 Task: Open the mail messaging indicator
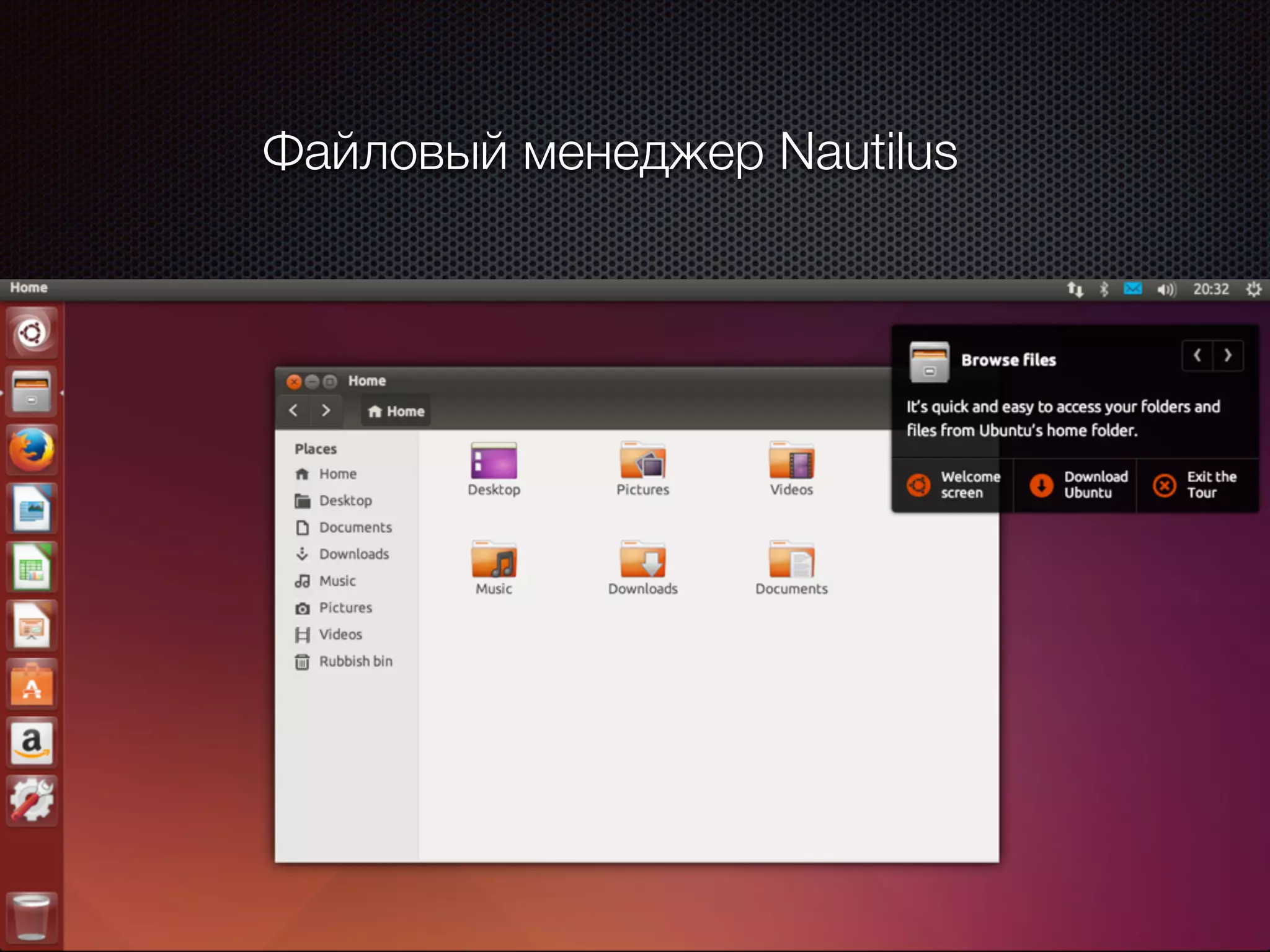[1133, 289]
